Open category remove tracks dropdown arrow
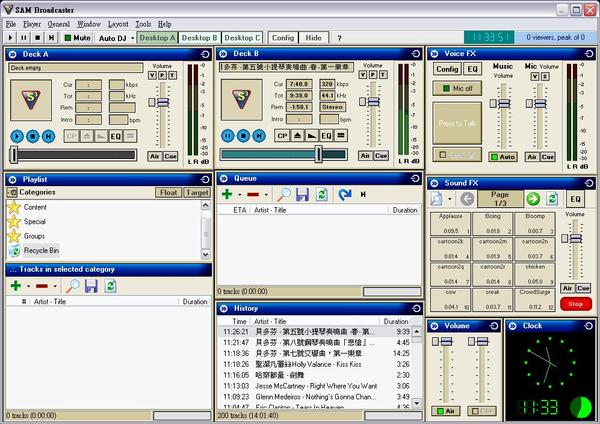 click(x=55, y=286)
